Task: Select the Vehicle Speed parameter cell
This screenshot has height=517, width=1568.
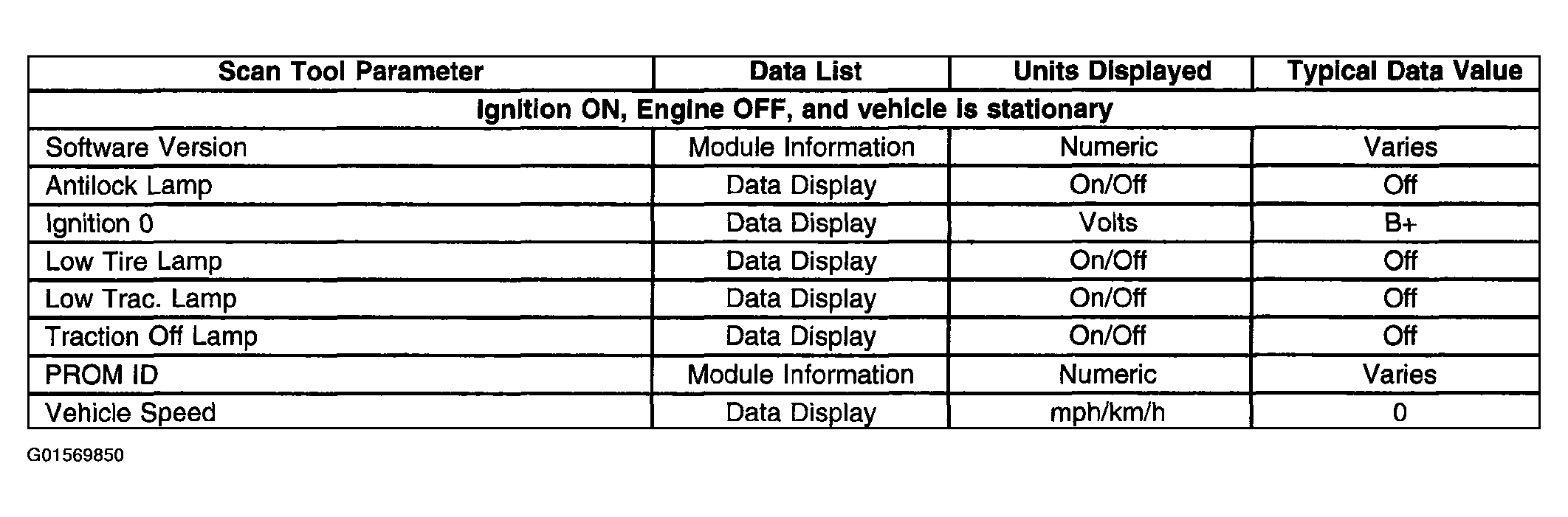Action: pyautogui.click(x=341, y=412)
